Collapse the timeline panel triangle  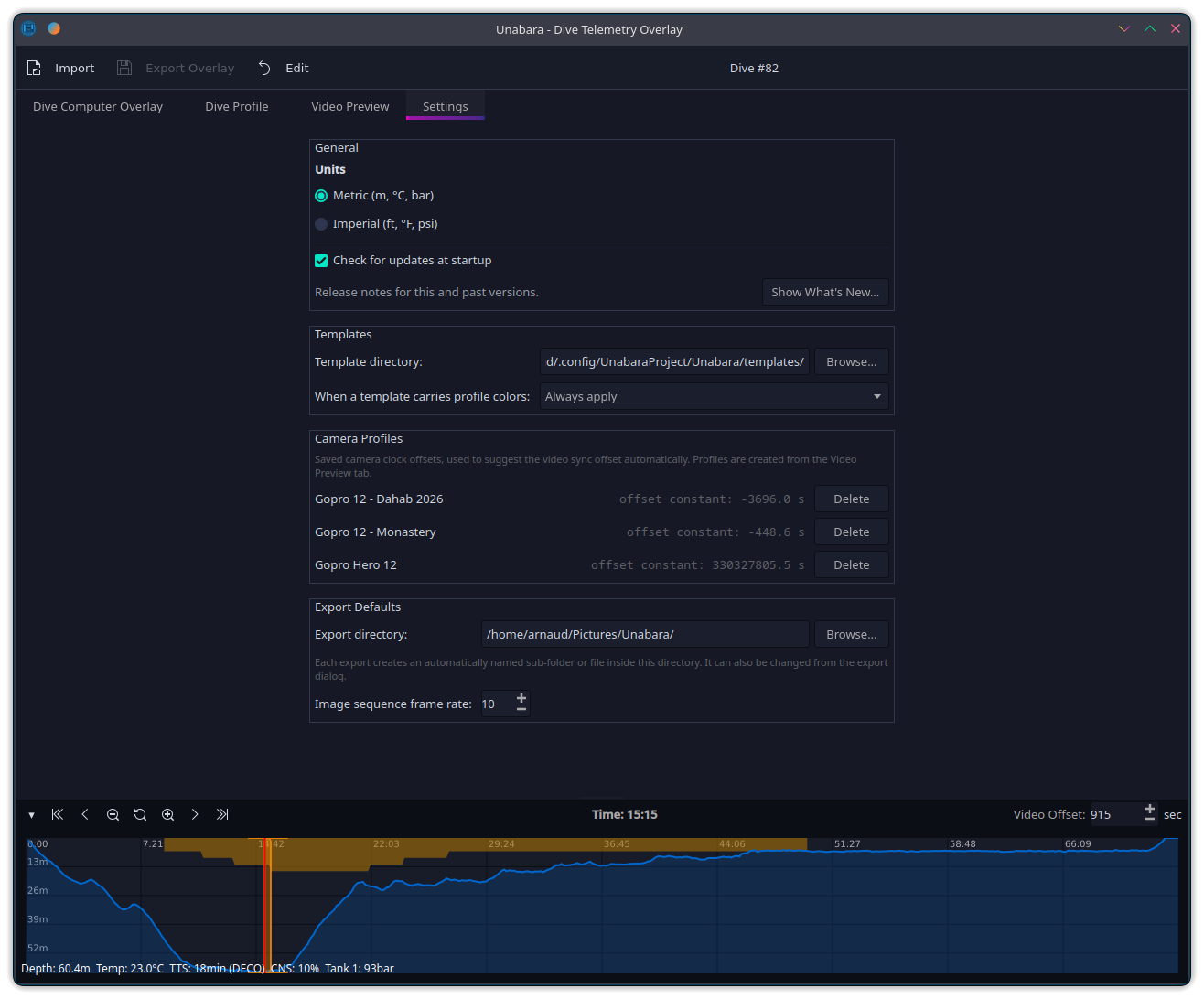tap(31, 815)
